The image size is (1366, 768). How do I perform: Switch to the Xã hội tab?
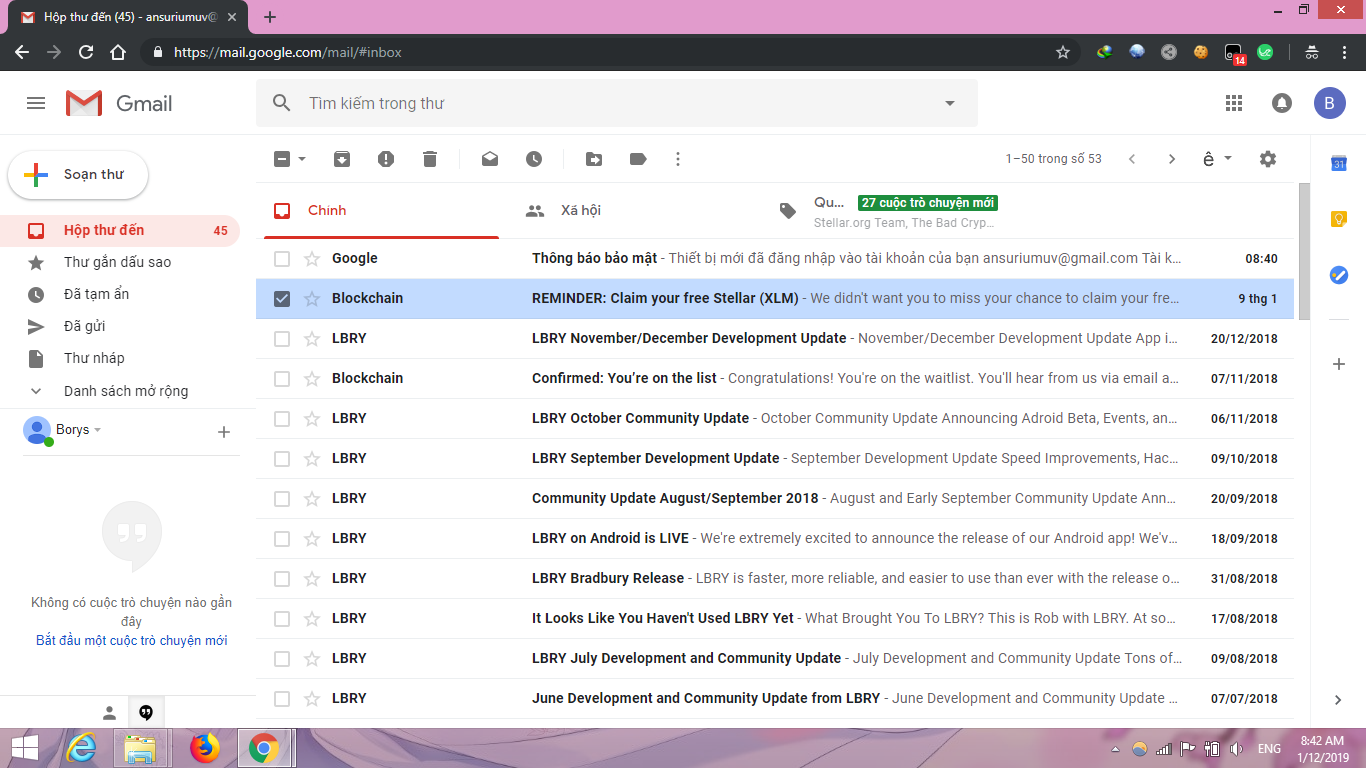coord(634,211)
